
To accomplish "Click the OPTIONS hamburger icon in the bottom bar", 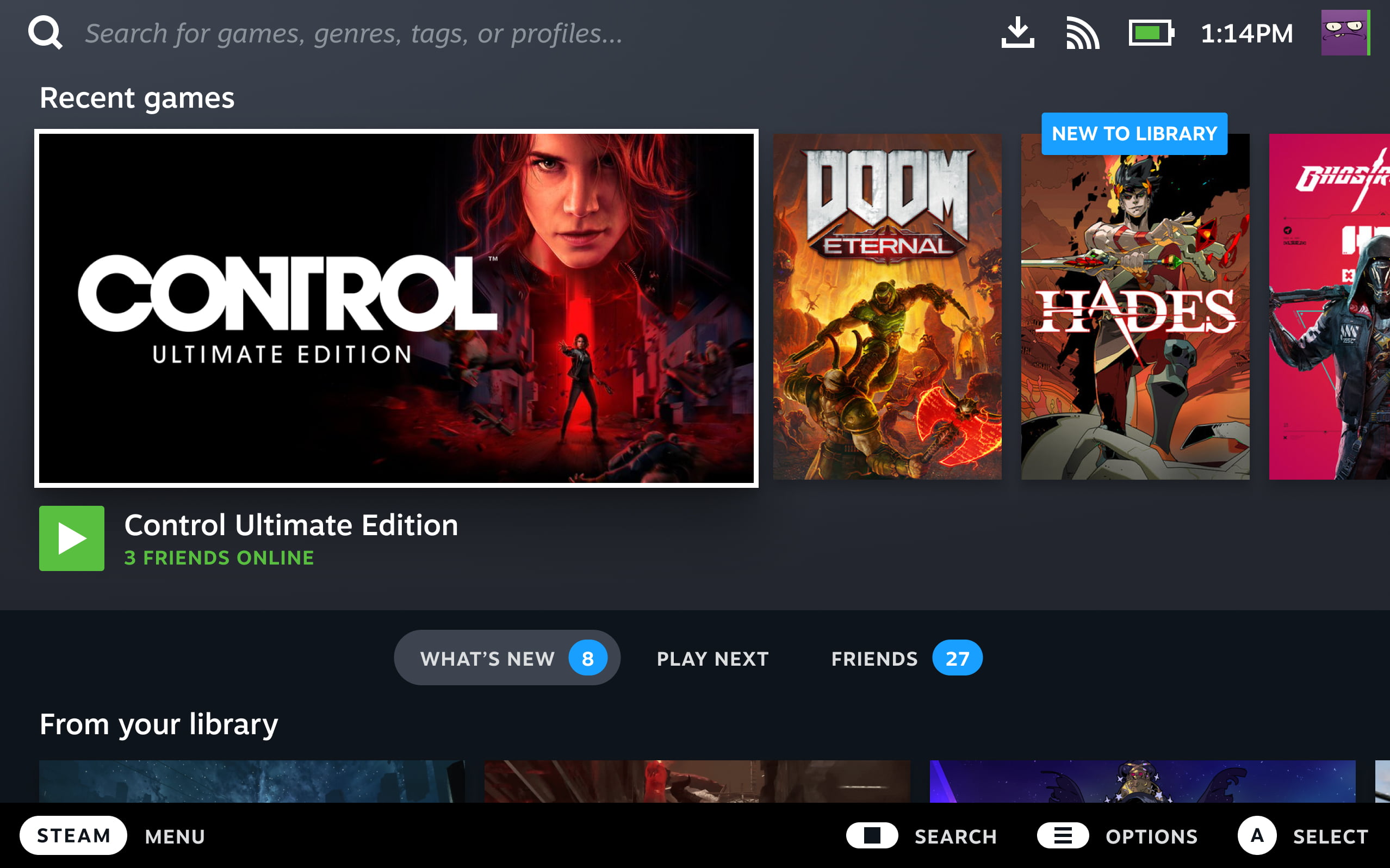I will pos(1063,836).
